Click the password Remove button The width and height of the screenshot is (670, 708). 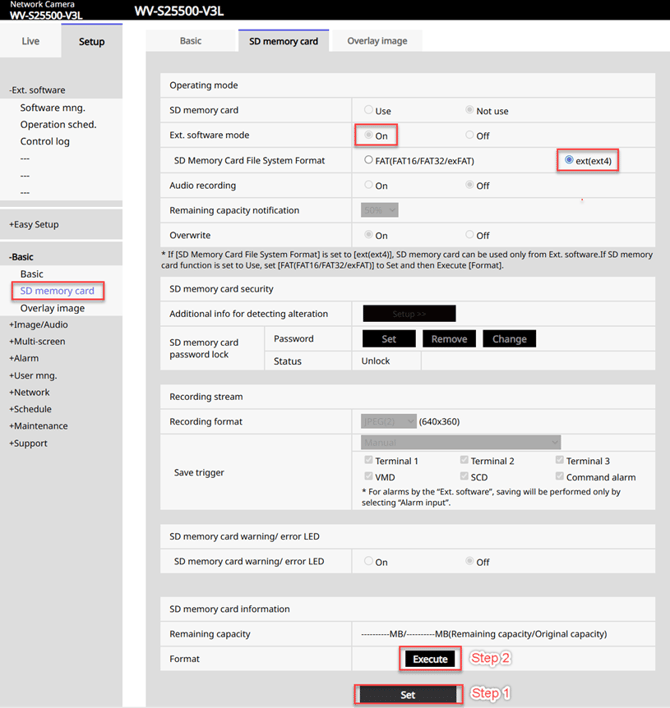[449, 339]
